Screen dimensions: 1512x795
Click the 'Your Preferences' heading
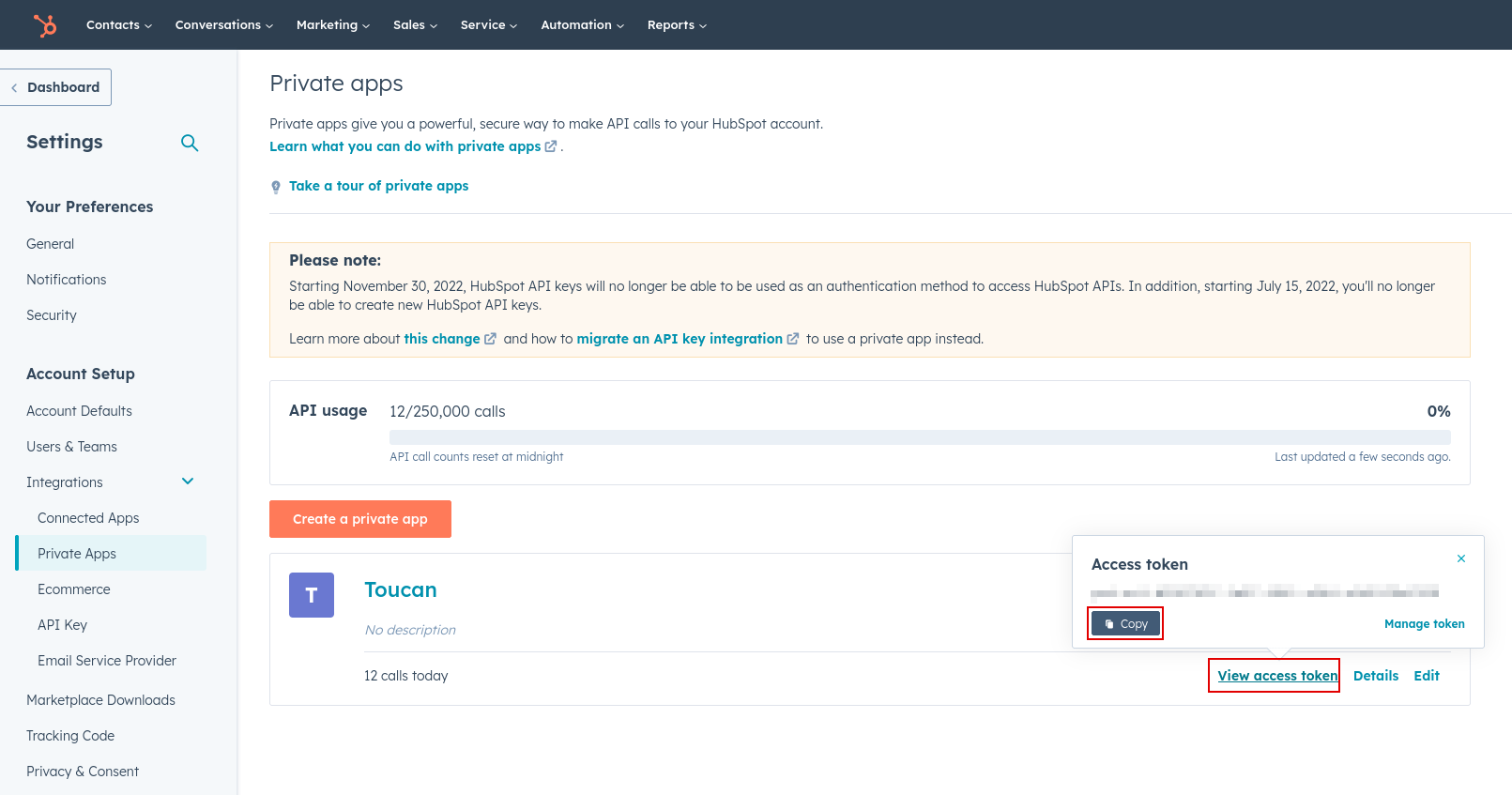coord(90,206)
